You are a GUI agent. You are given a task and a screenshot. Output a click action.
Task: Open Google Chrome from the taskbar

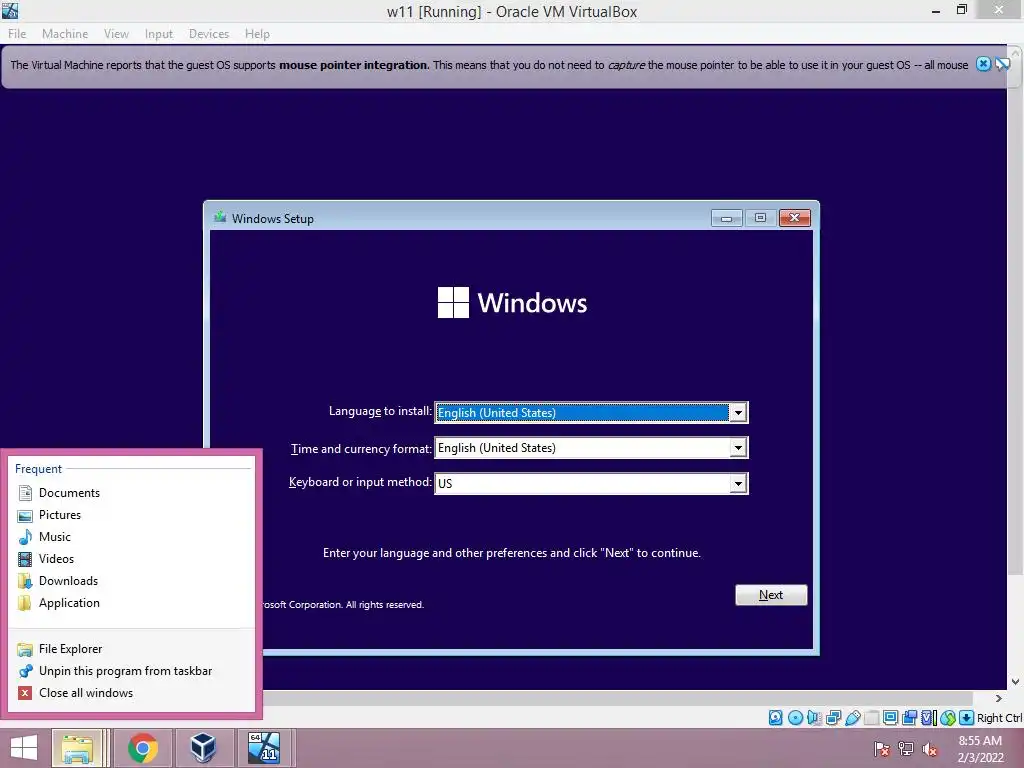click(x=143, y=748)
